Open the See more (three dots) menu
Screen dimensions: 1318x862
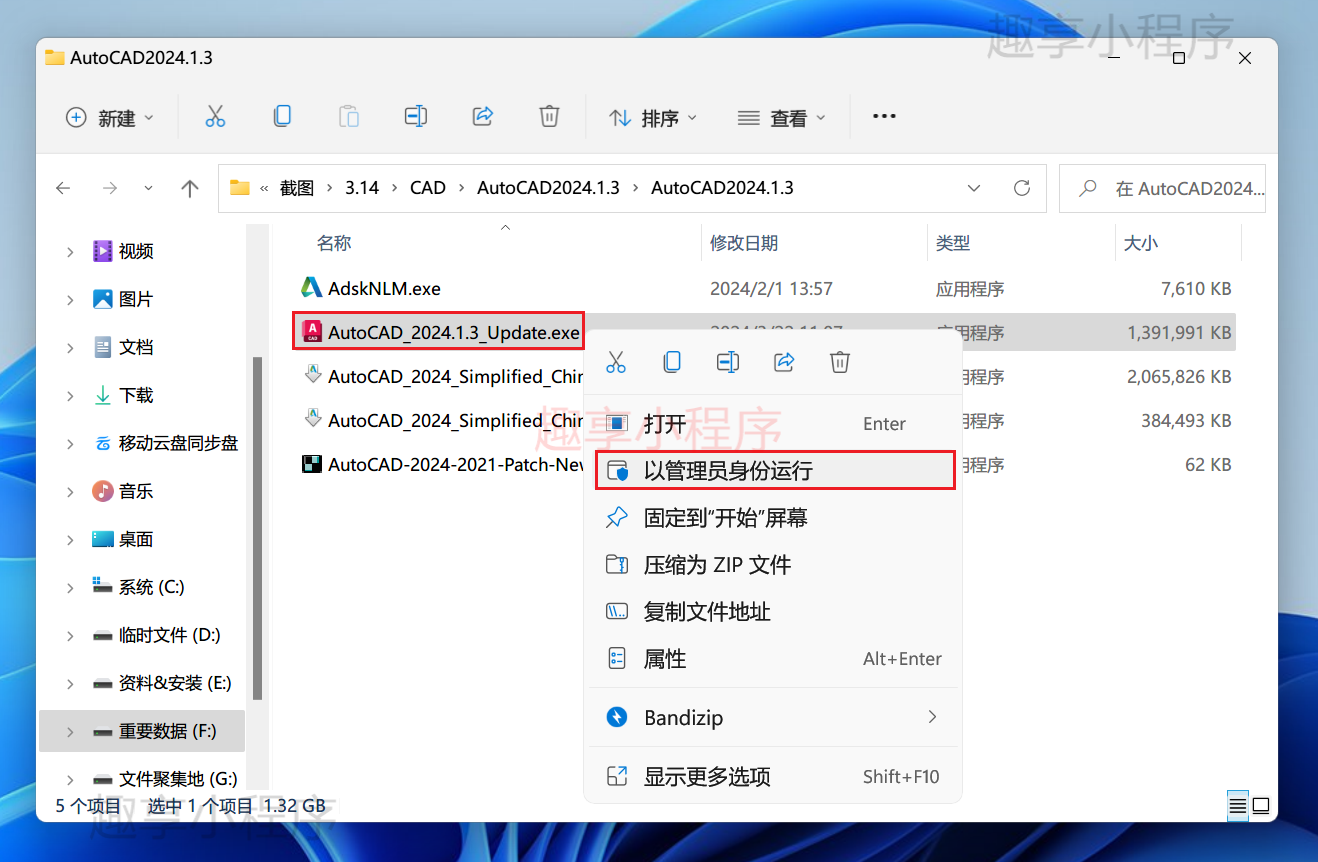click(884, 117)
